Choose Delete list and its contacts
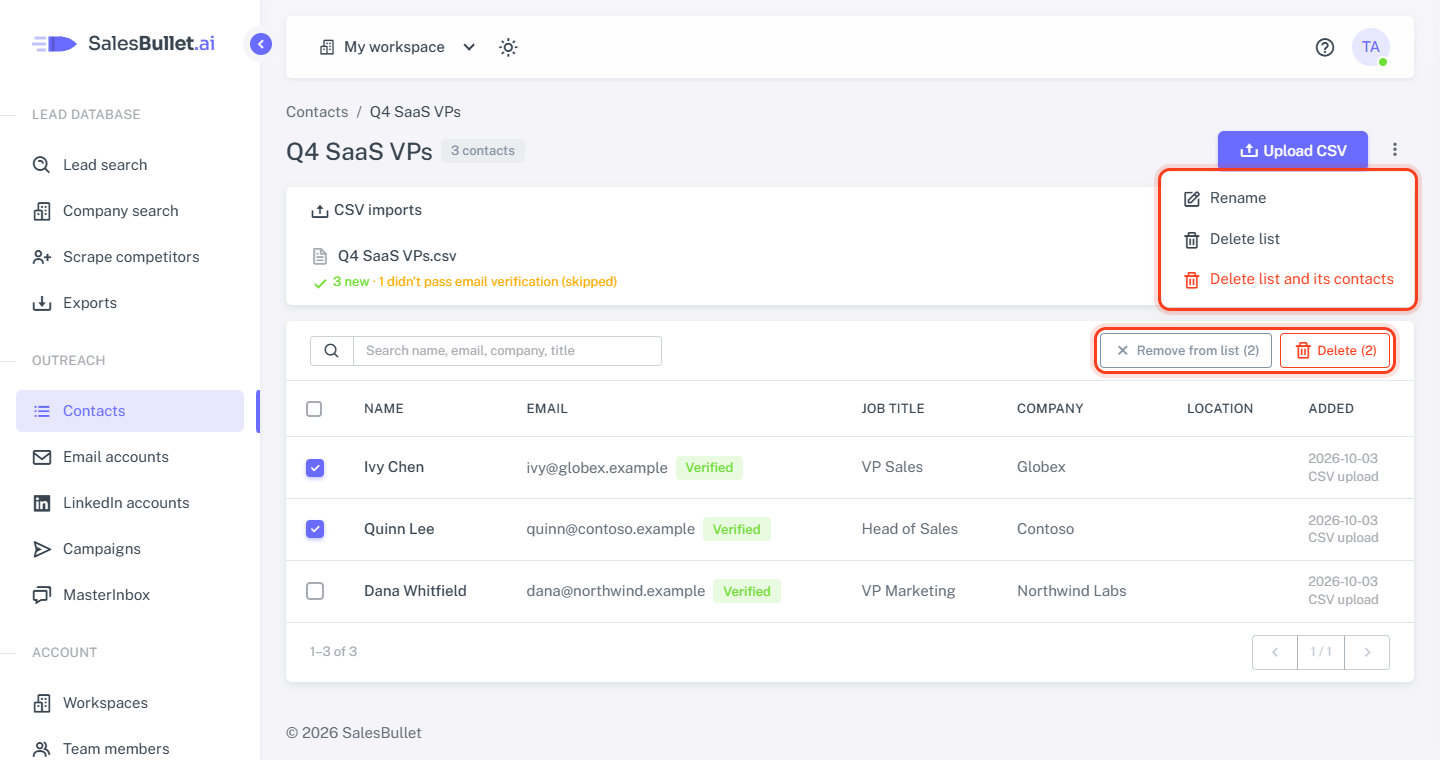 coord(1288,279)
